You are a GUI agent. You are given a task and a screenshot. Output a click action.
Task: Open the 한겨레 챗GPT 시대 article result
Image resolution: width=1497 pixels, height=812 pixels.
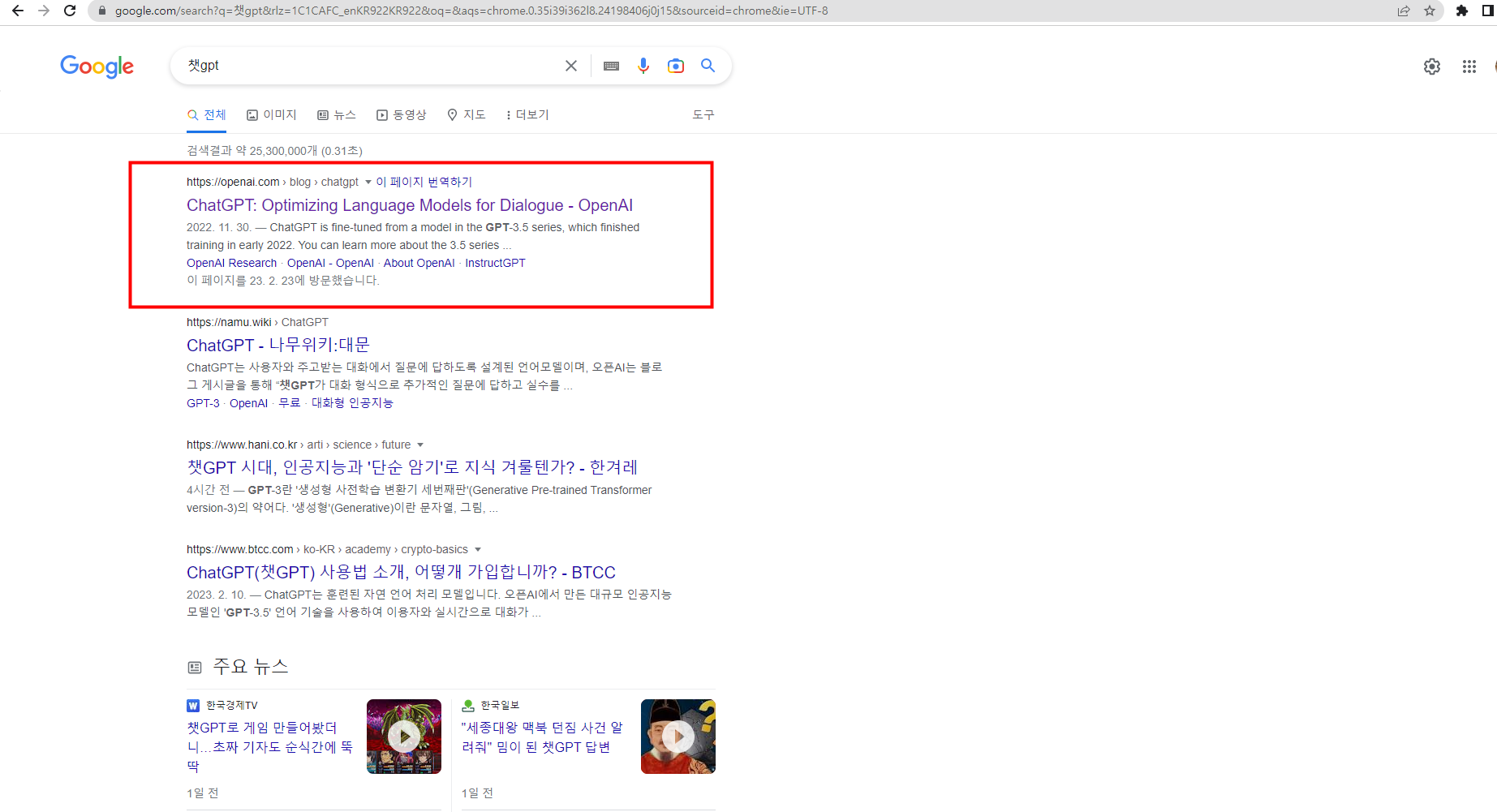point(412,467)
